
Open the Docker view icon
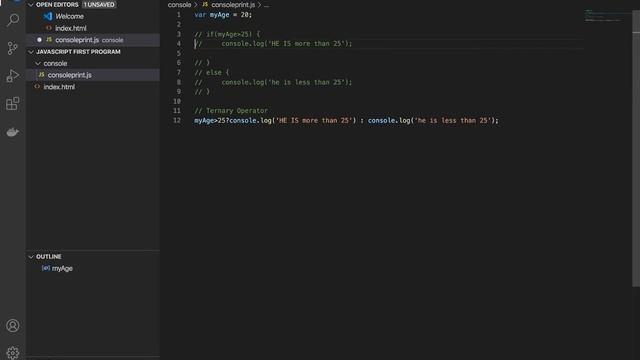click(13, 132)
